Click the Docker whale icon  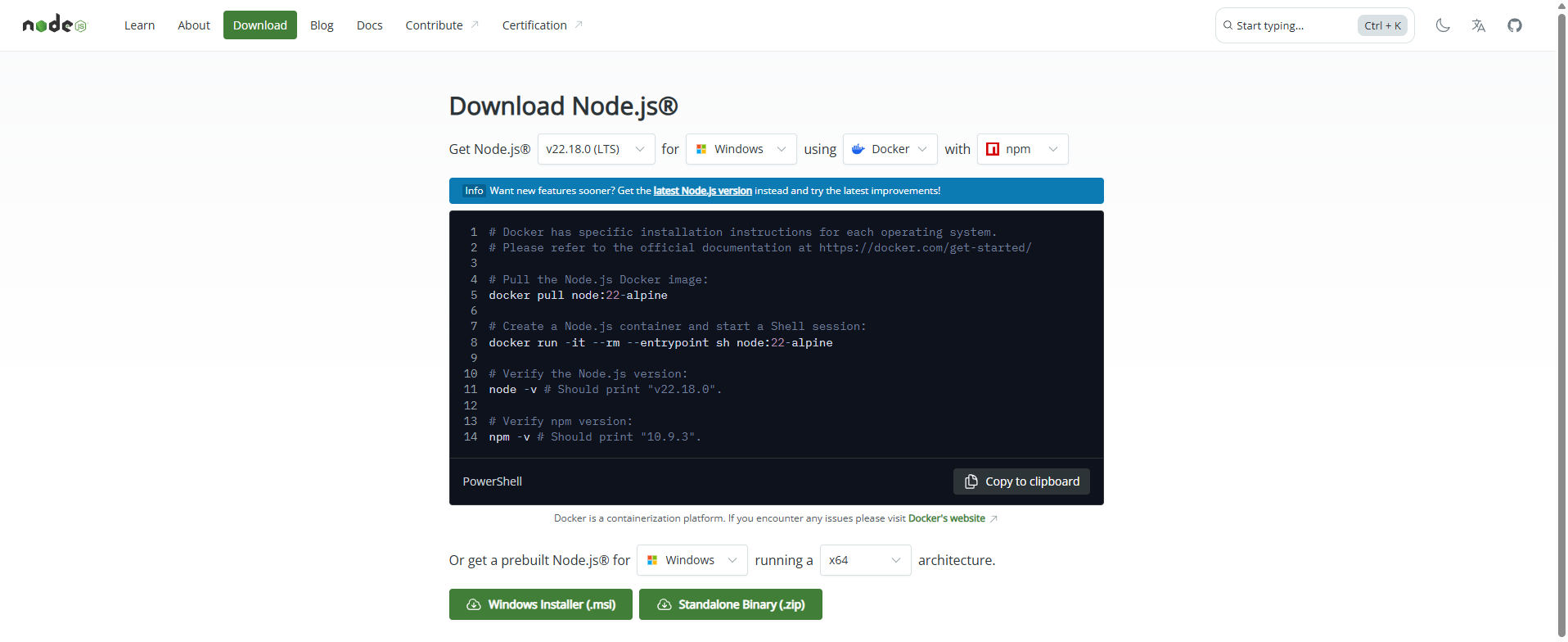click(858, 149)
